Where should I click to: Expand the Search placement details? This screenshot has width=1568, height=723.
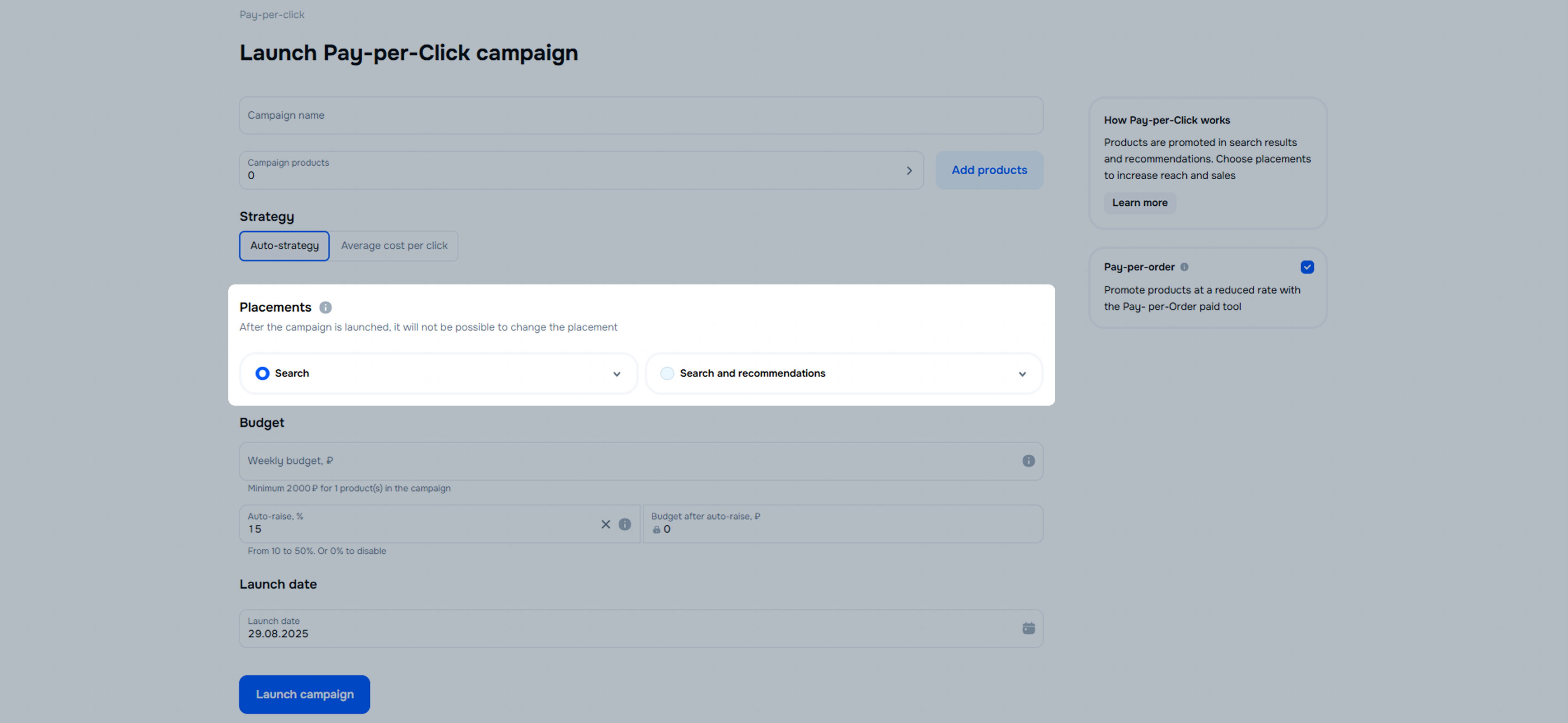click(x=617, y=374)
